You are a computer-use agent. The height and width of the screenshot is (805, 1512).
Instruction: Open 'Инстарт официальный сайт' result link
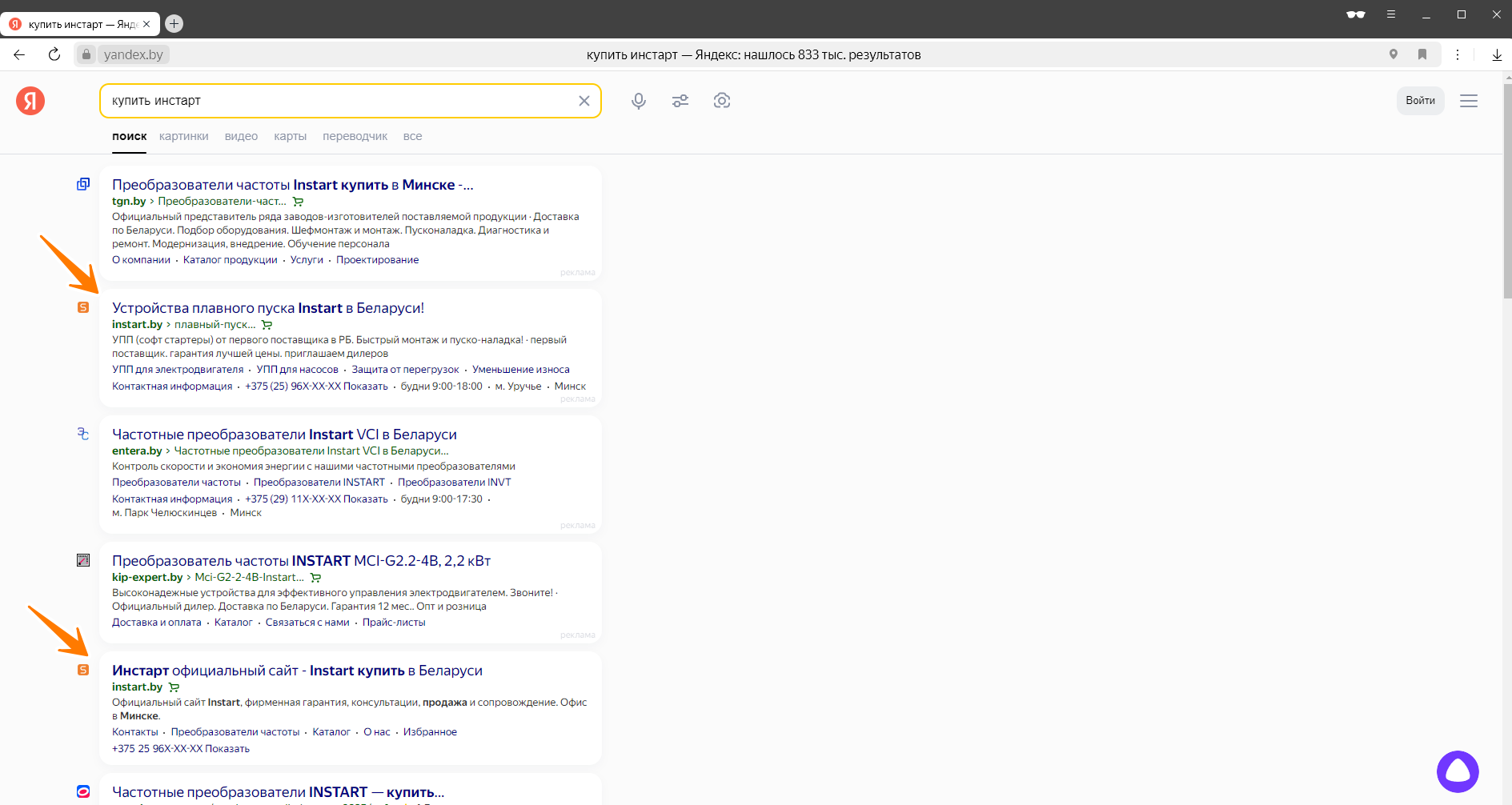point(297,671)
